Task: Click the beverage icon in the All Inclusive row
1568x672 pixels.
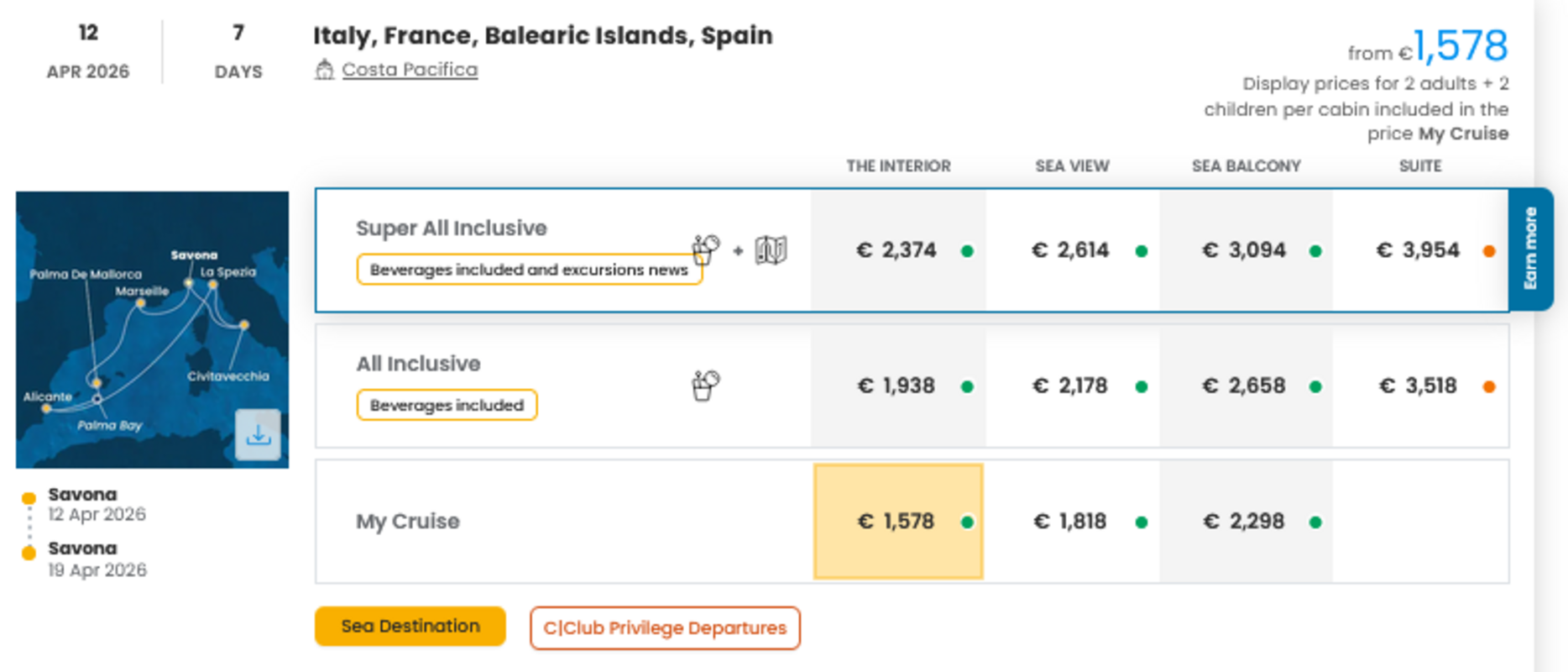Action: 706,385
